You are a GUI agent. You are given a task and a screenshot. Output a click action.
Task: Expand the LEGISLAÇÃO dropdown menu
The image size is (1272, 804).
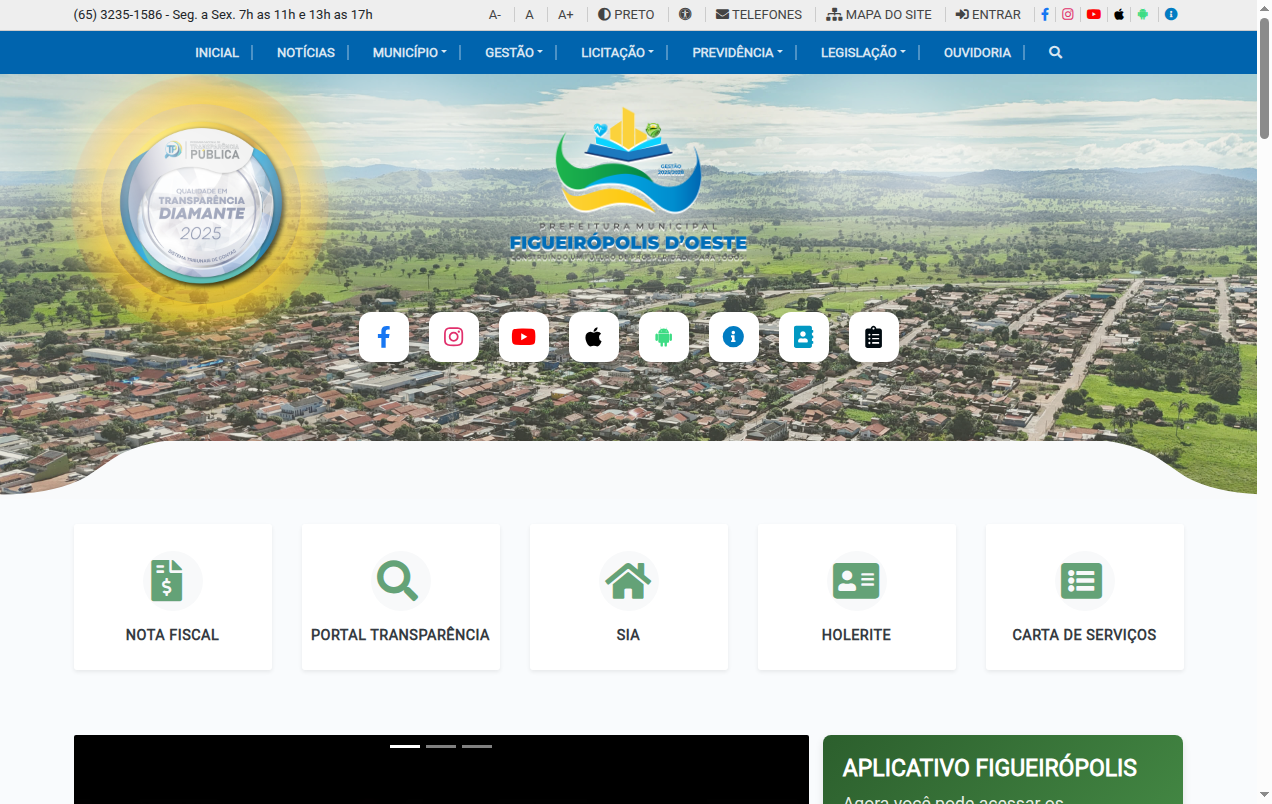point(864,53)
